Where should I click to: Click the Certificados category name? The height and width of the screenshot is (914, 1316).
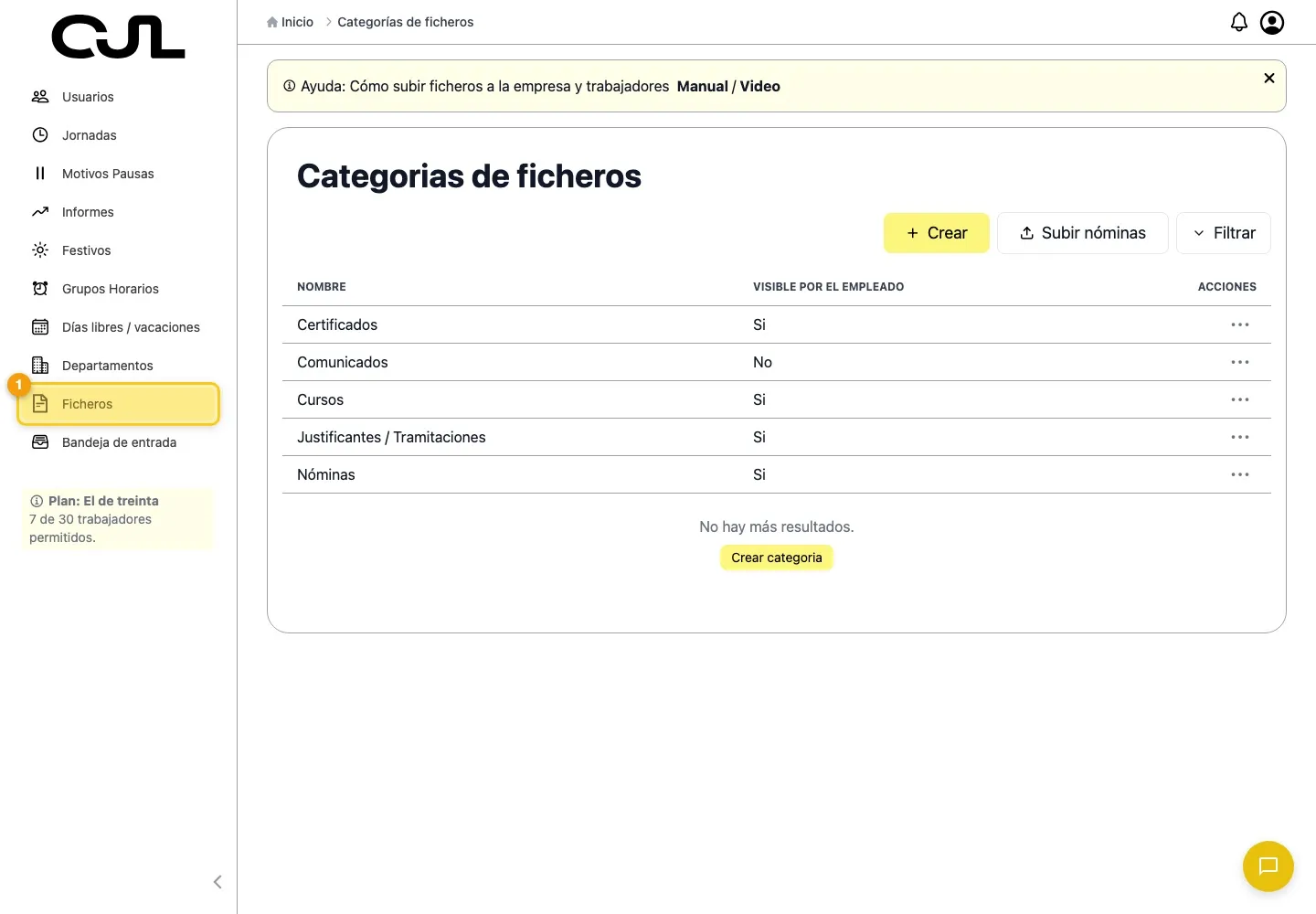337,324
